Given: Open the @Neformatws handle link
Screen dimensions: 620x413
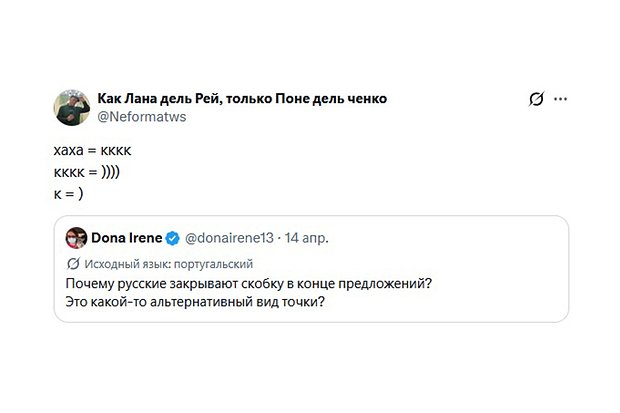Looking at the screenshot, I should [140, 116].
